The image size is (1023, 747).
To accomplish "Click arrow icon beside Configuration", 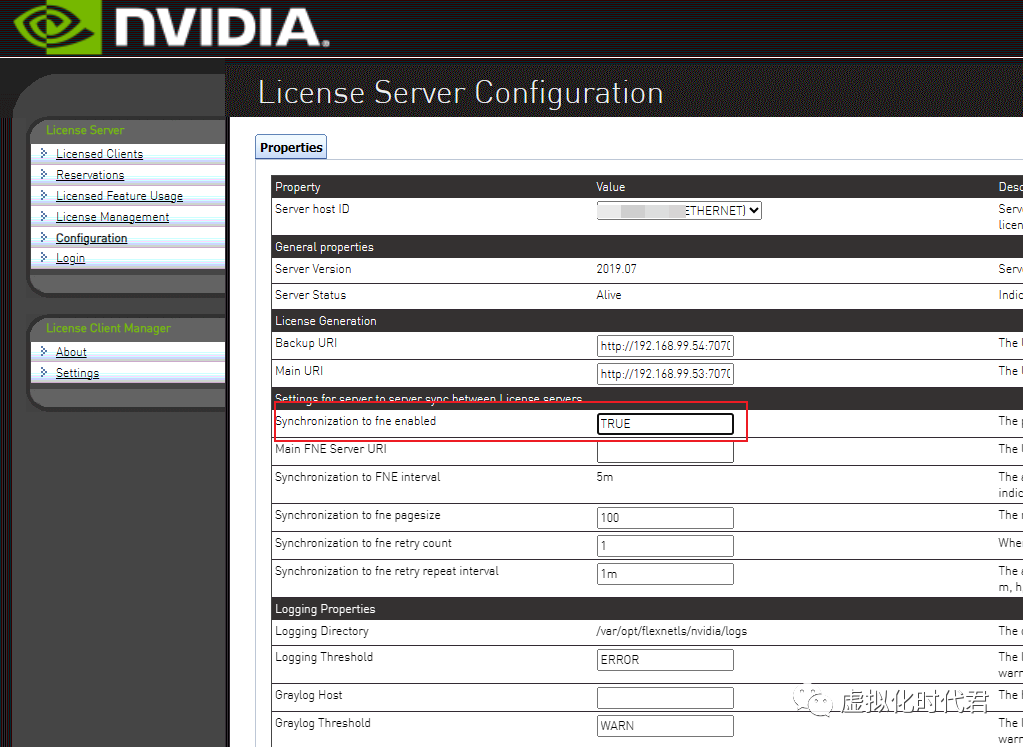I will tap(44, 237).
